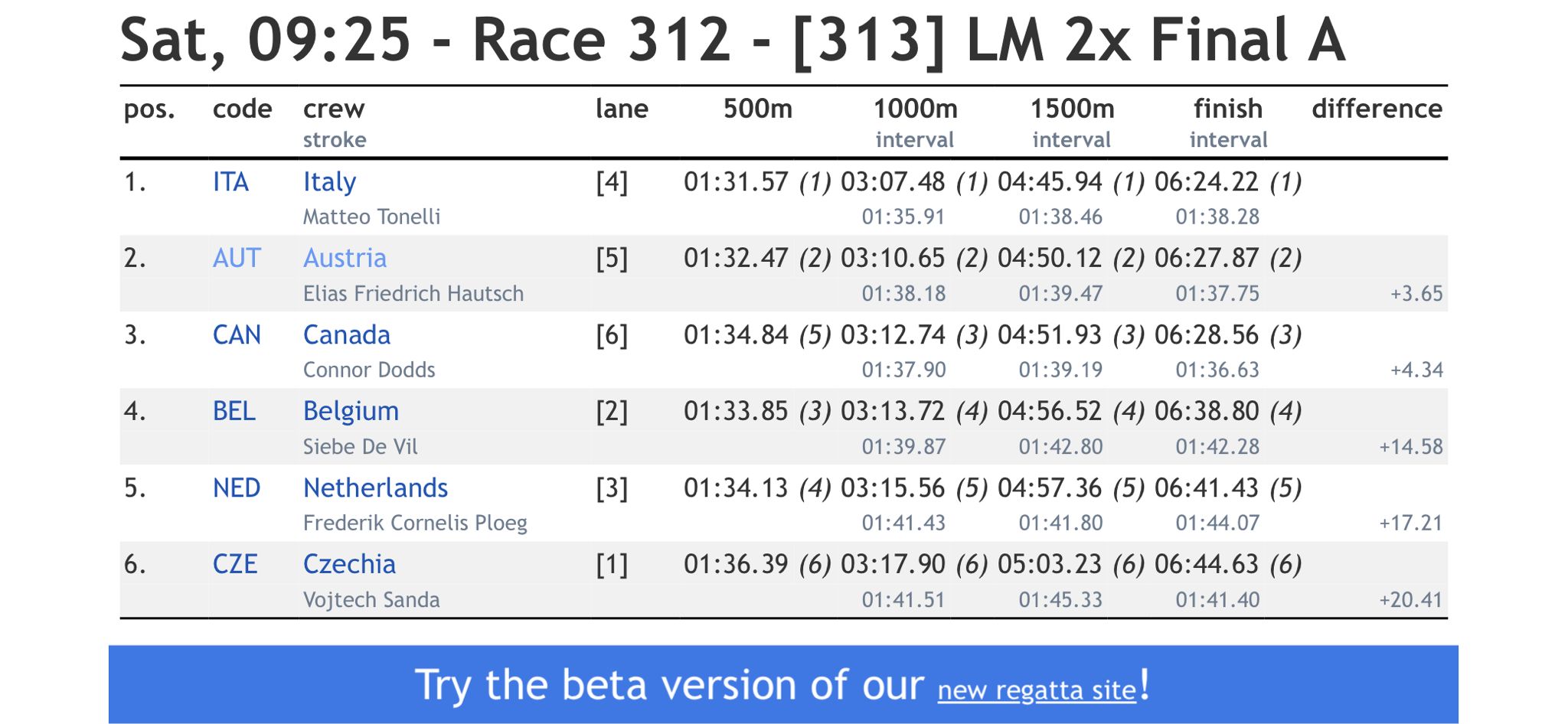The image size is (1568, 724).
Task: Open the Czechia crew link
Action: (349, 565)
